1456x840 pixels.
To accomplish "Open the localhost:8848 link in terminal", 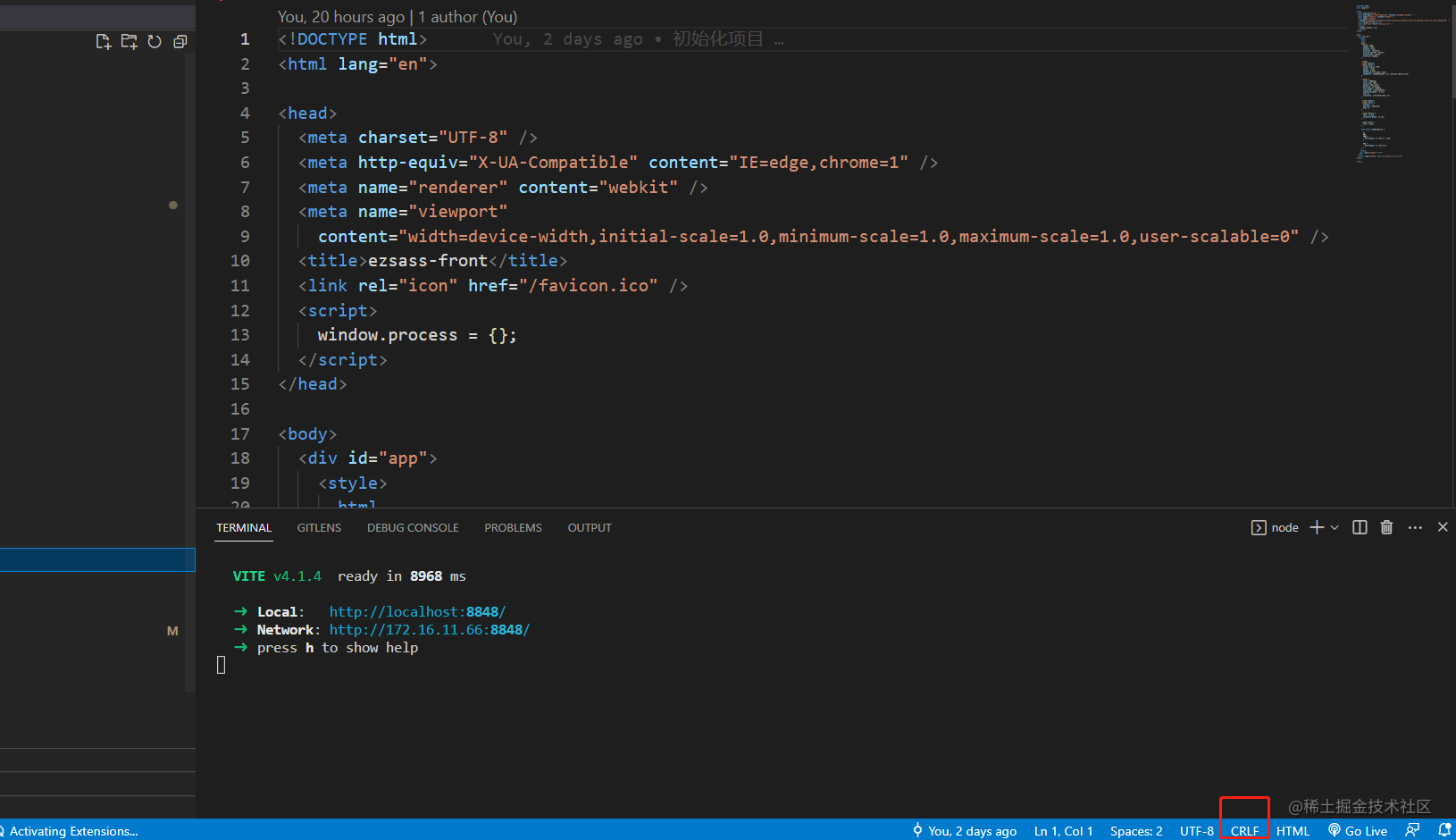I will coord(417,611).
